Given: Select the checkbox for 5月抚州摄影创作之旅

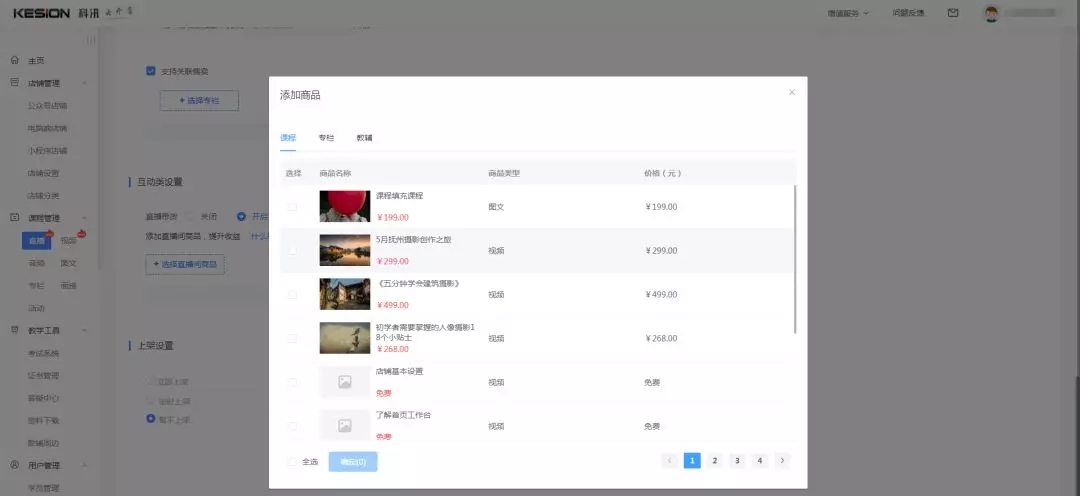Looking at the screenshot, I should (x=293, y=251).
